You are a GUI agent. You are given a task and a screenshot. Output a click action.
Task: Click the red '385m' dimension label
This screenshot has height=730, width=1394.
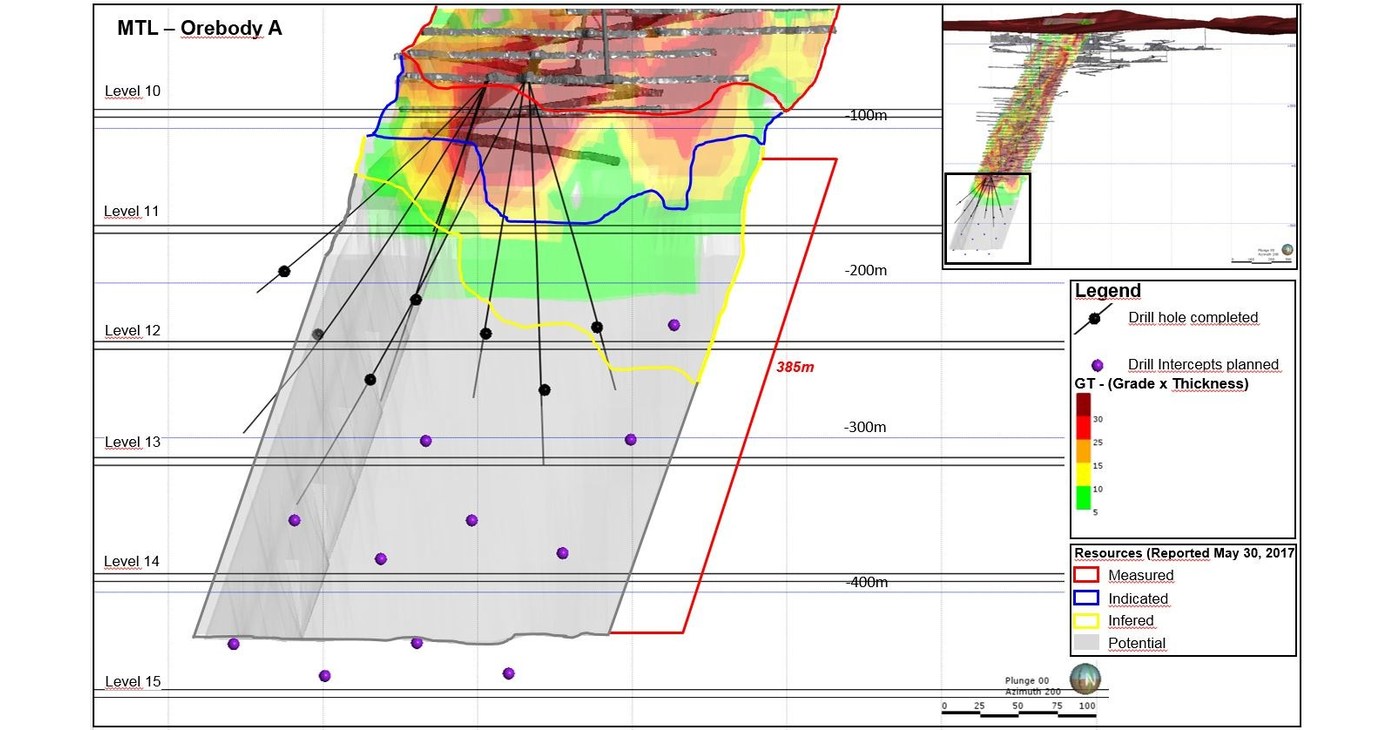(x=795, y=367)
